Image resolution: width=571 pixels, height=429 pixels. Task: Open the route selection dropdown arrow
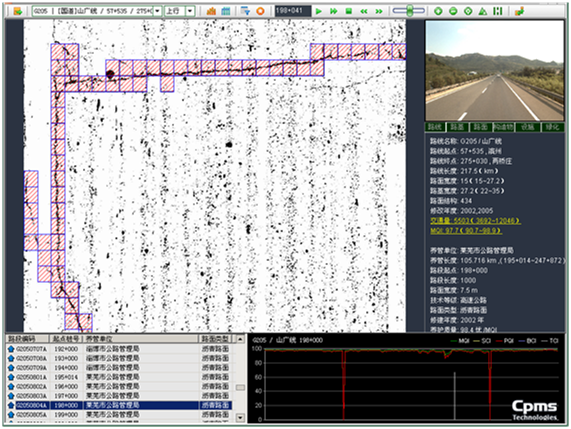[157, 11]
